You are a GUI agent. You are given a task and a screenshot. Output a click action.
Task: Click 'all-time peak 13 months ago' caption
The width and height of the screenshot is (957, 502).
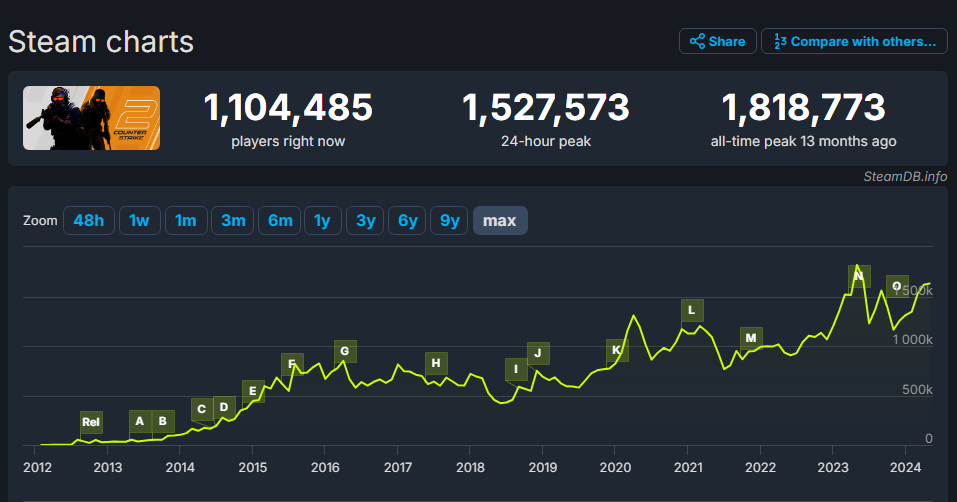[803, 142]
